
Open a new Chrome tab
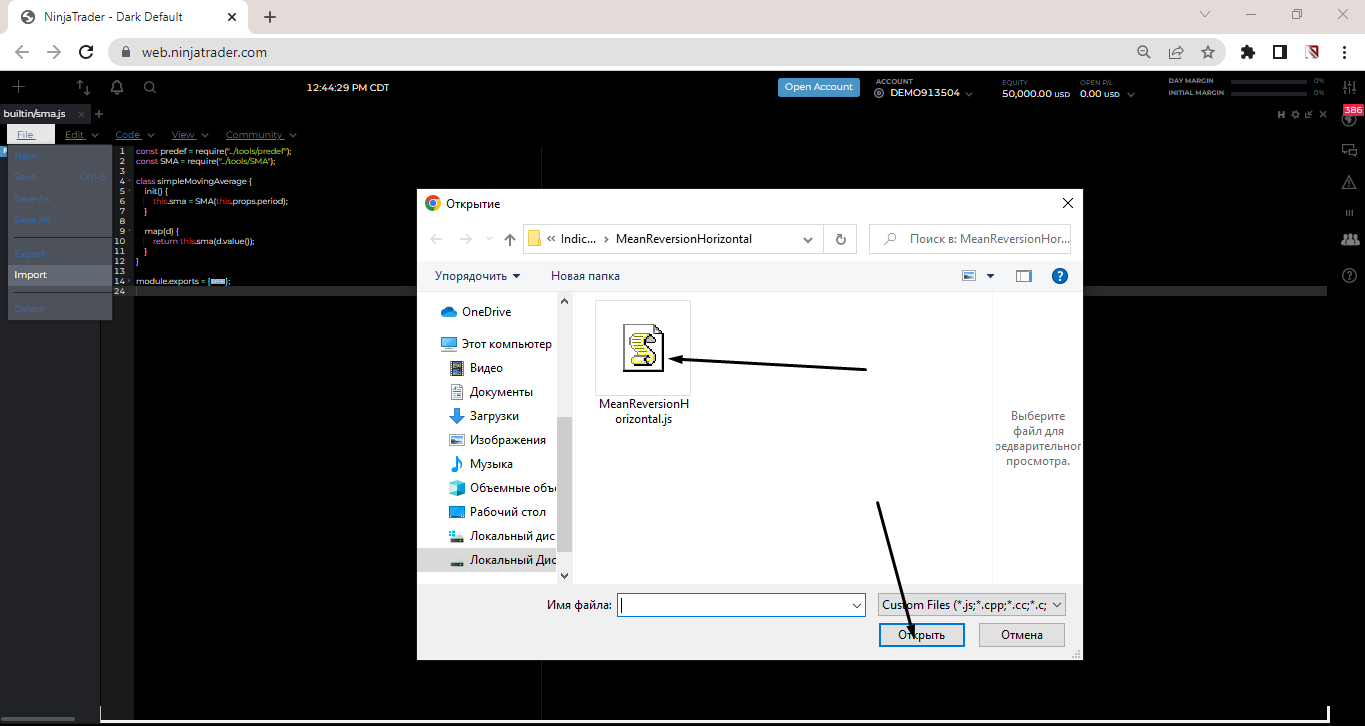[x=270, y=17]
